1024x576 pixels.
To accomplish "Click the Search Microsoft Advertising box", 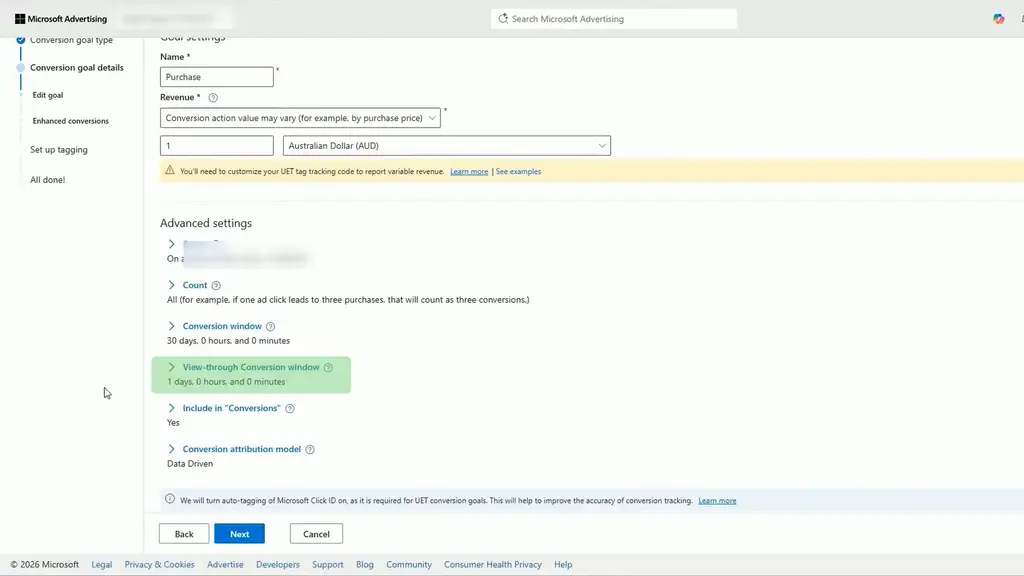I will (x=614, y=19).
